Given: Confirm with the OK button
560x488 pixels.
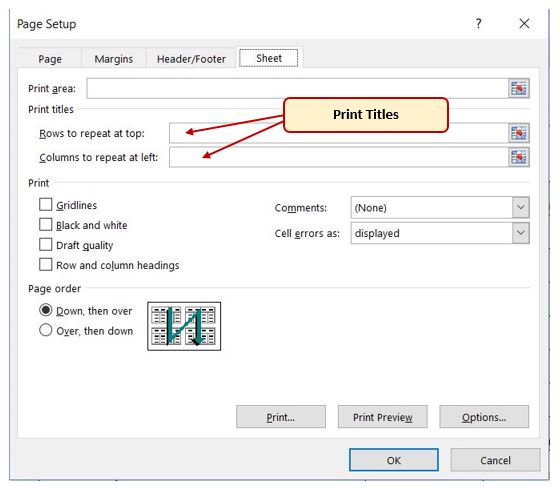Looking at the screenshot, I should point(394,460).
